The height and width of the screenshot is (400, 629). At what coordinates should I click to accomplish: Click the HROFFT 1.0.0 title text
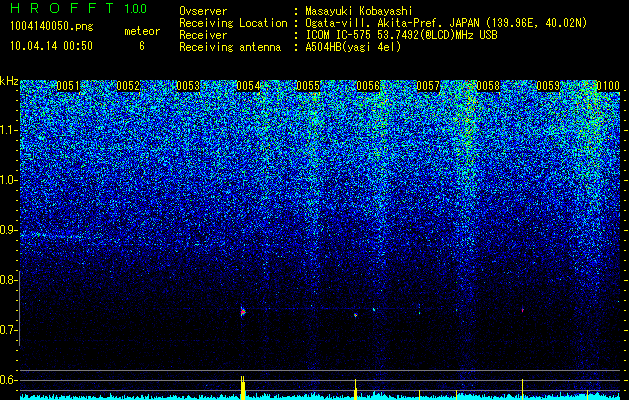[79, 8]
